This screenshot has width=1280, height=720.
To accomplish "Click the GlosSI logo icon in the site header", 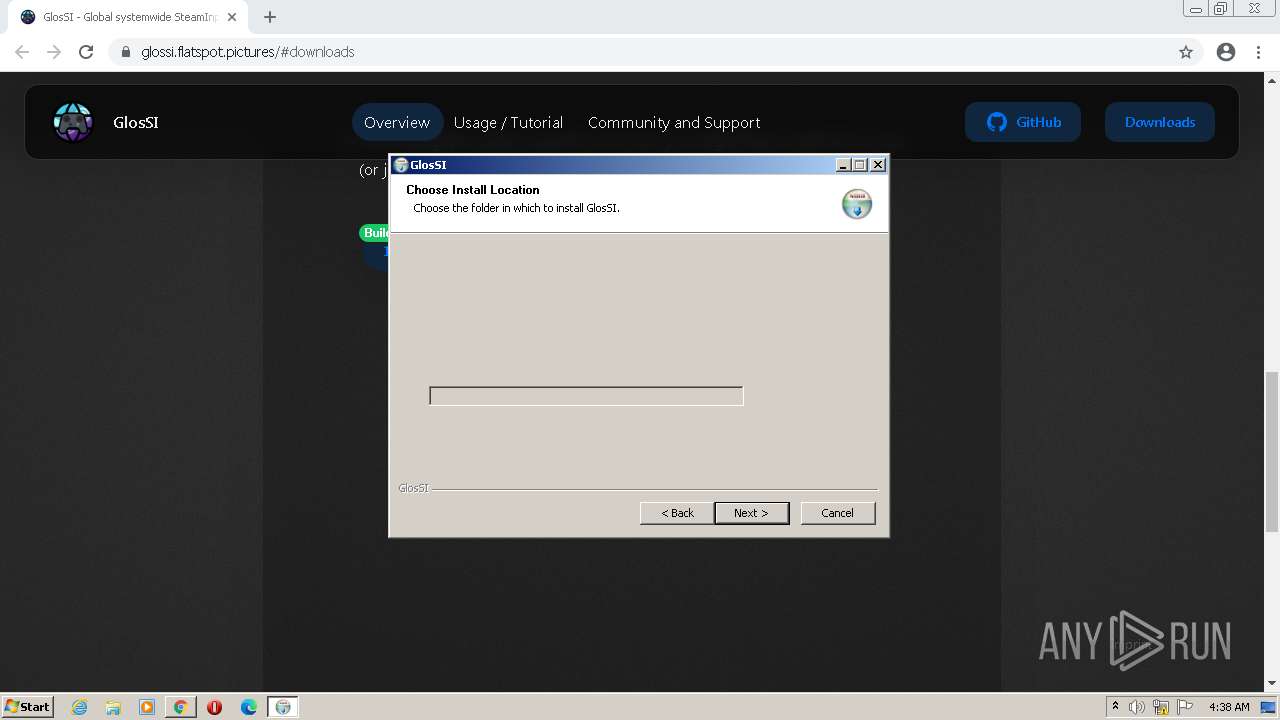I will (x=73, y=122).
